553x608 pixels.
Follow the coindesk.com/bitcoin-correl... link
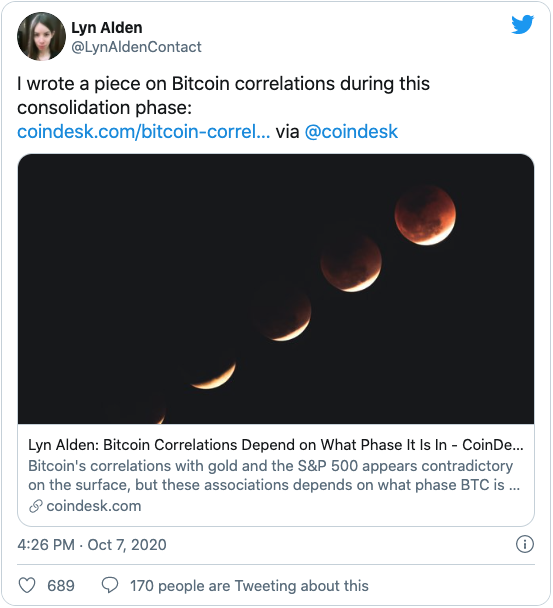[x=143, y=131]
